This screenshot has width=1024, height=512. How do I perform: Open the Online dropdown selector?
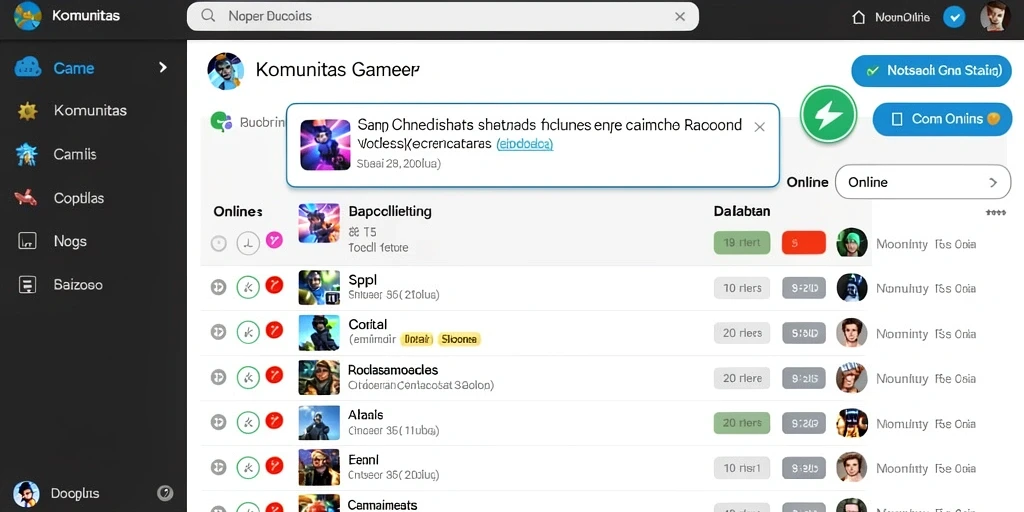(x=923, y=182)
